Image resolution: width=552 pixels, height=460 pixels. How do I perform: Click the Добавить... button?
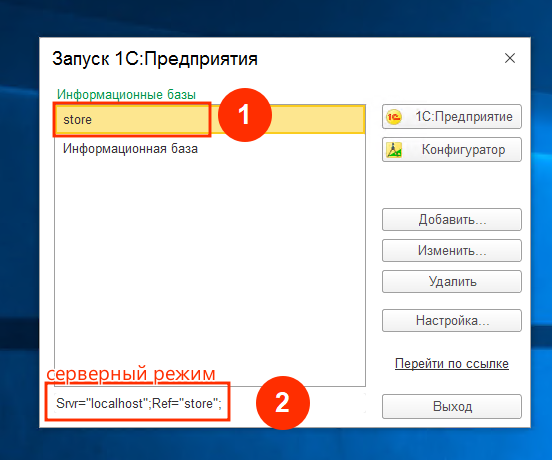click(452, 220)
